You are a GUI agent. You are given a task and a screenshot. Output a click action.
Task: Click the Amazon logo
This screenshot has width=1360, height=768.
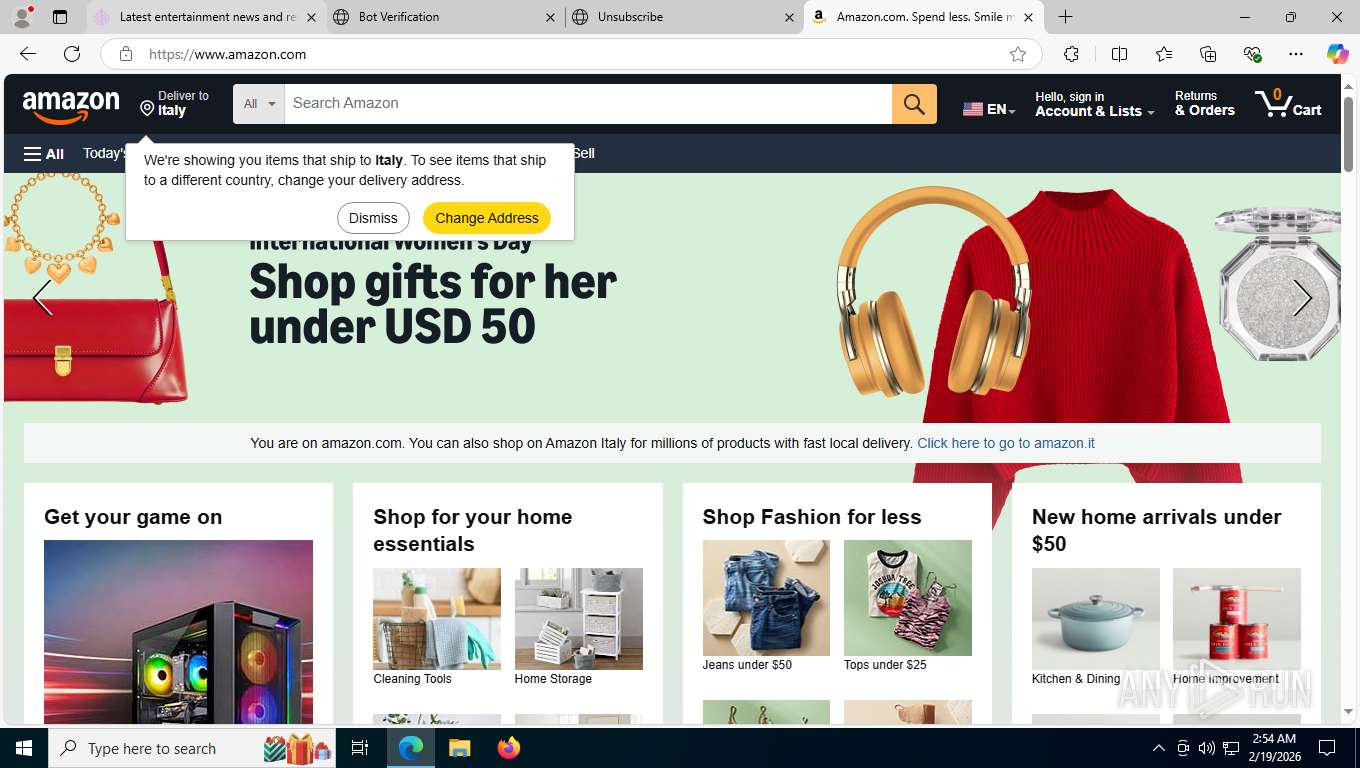pyautogui.click(x=71, y=106)
